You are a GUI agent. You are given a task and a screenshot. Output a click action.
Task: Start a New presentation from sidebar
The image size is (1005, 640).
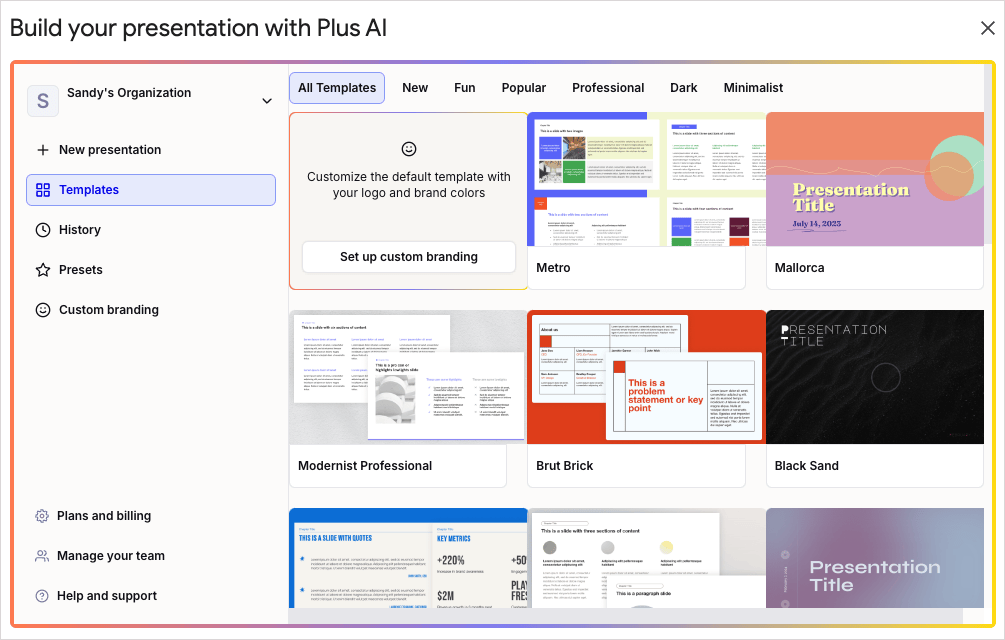point(151,150)
